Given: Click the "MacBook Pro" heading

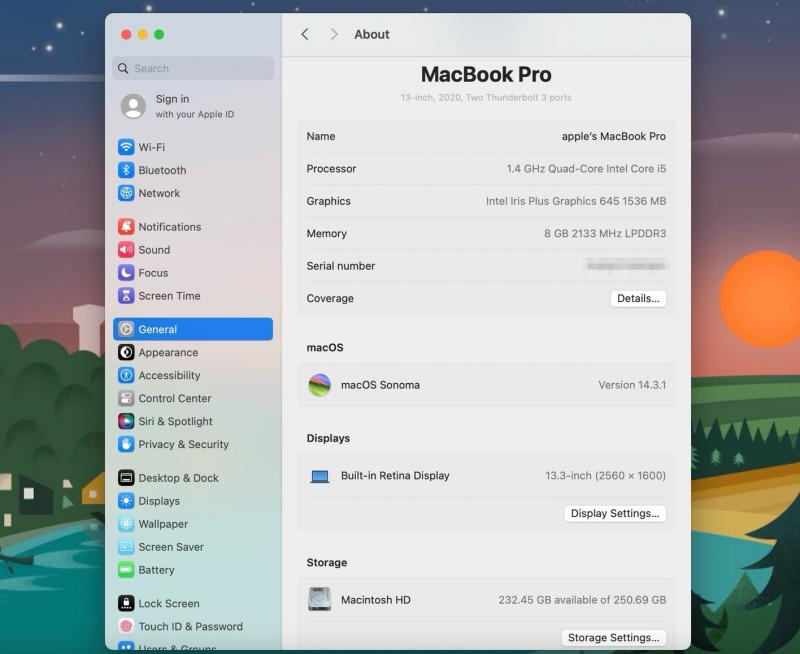Looking at the screenshot, I should [486, 74].
